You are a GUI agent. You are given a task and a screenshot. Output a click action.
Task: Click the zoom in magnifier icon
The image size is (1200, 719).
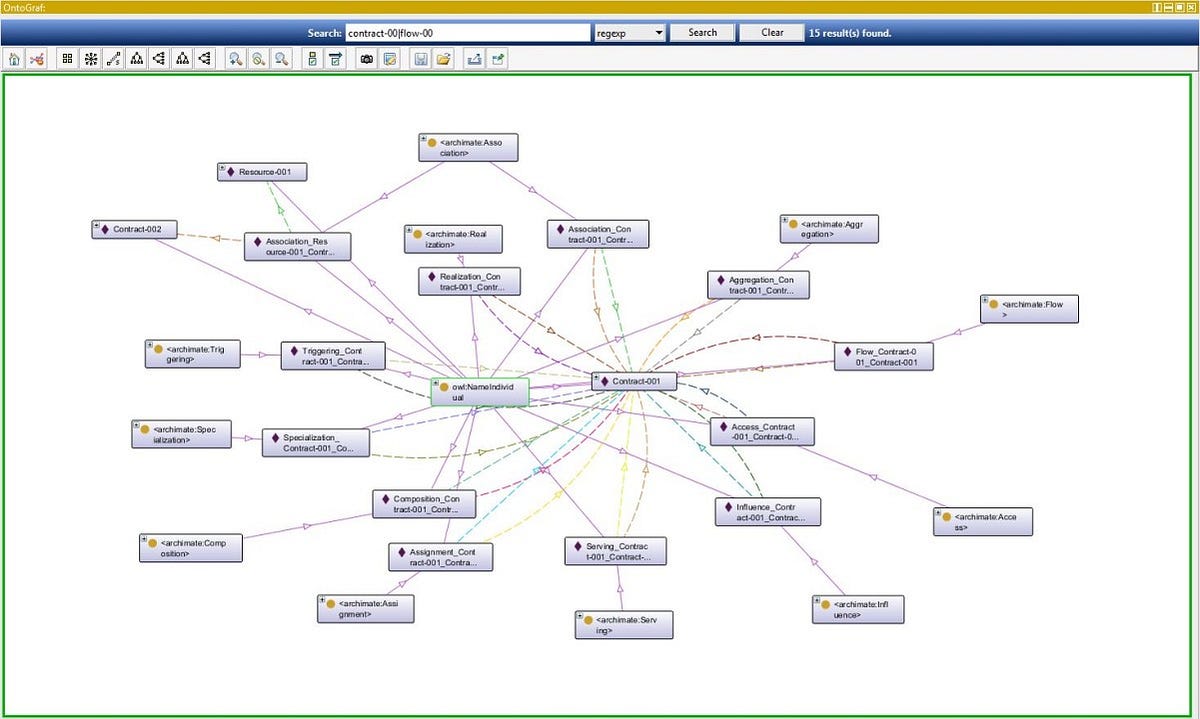click(x=233, y=58)
